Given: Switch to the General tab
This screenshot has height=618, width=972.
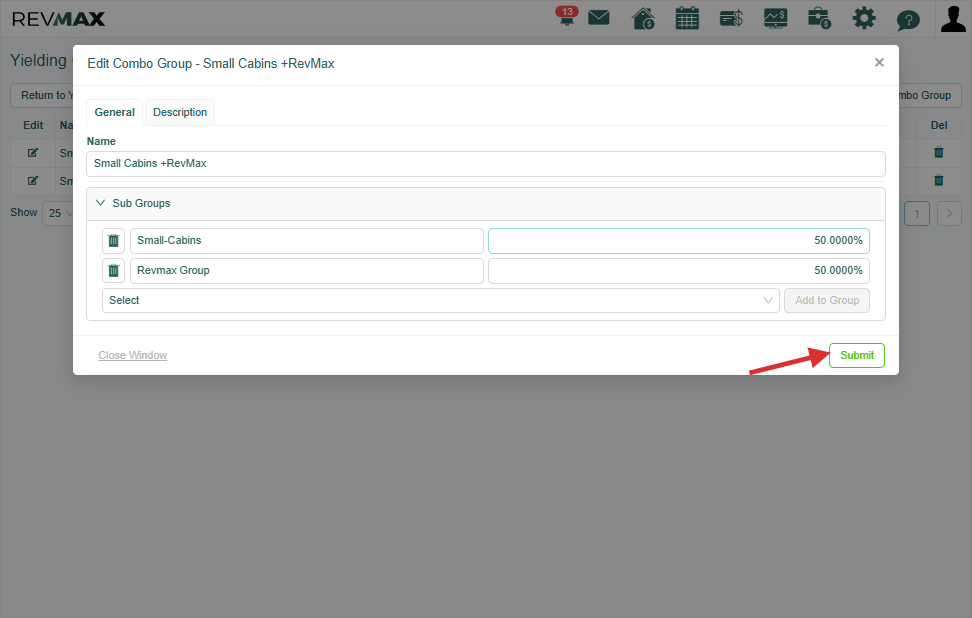Looking at the screenshot, I should coord(115,112).
